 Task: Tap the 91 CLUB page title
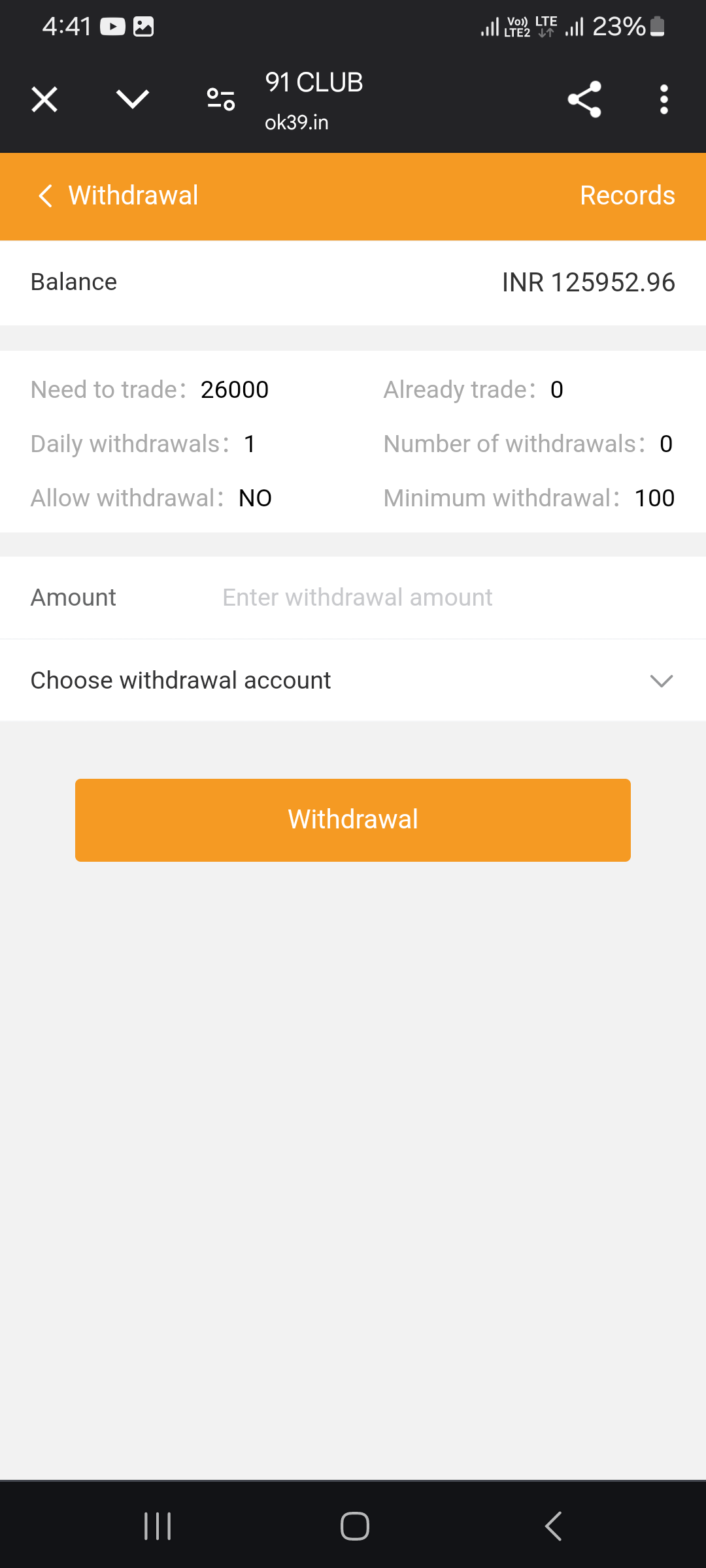coord(314,83)
